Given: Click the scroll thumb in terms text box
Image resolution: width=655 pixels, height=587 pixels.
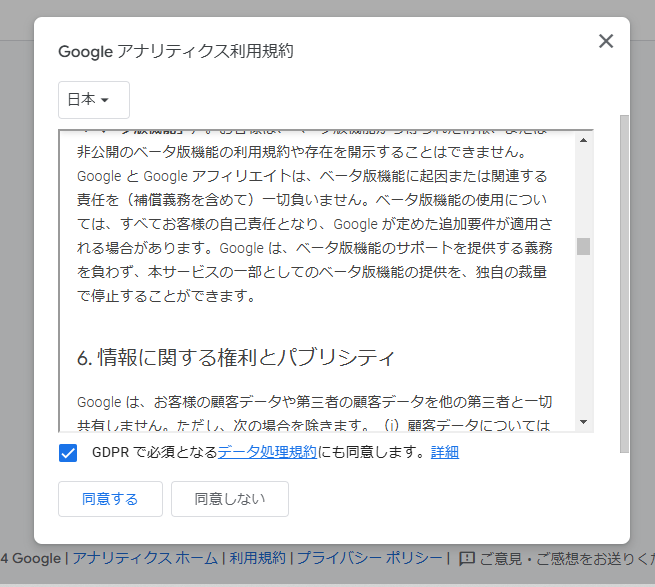Looking at the screenshot, I should (583, 246).
